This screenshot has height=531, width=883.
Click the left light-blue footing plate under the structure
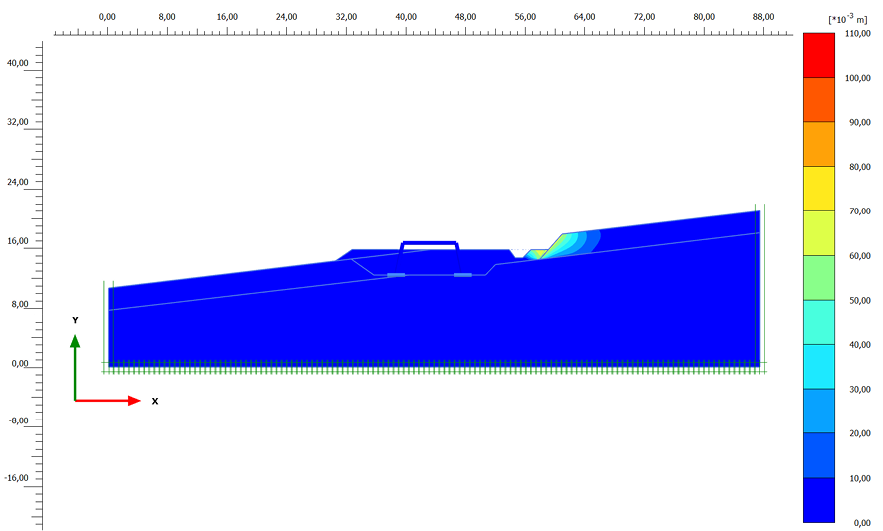pyautogui.click(x=396, y=275)
